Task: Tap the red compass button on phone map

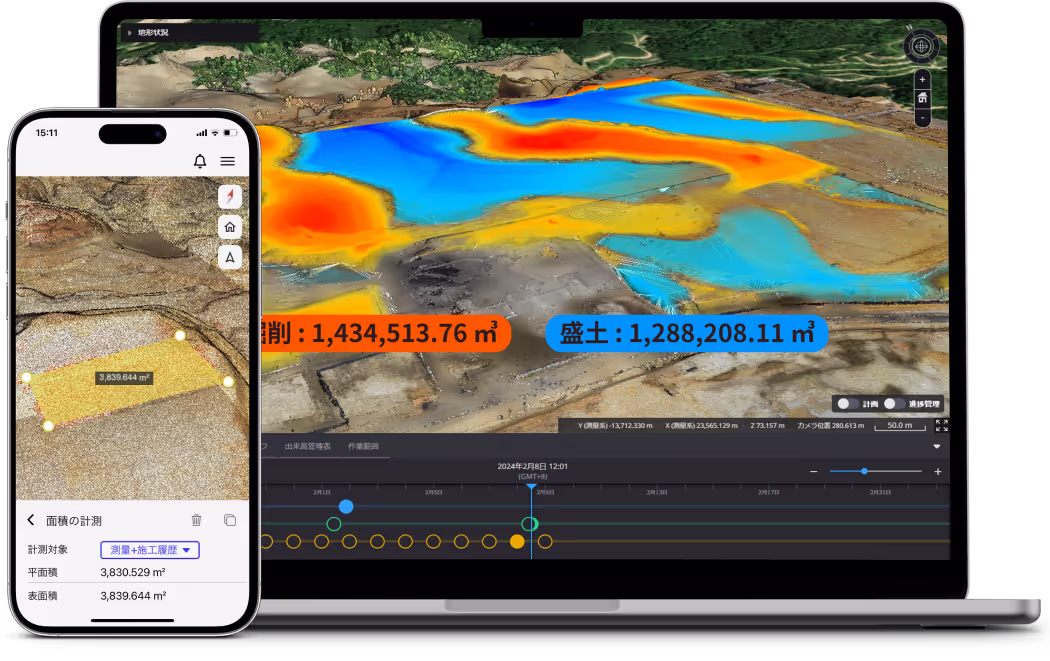Action: coord(230,196)
